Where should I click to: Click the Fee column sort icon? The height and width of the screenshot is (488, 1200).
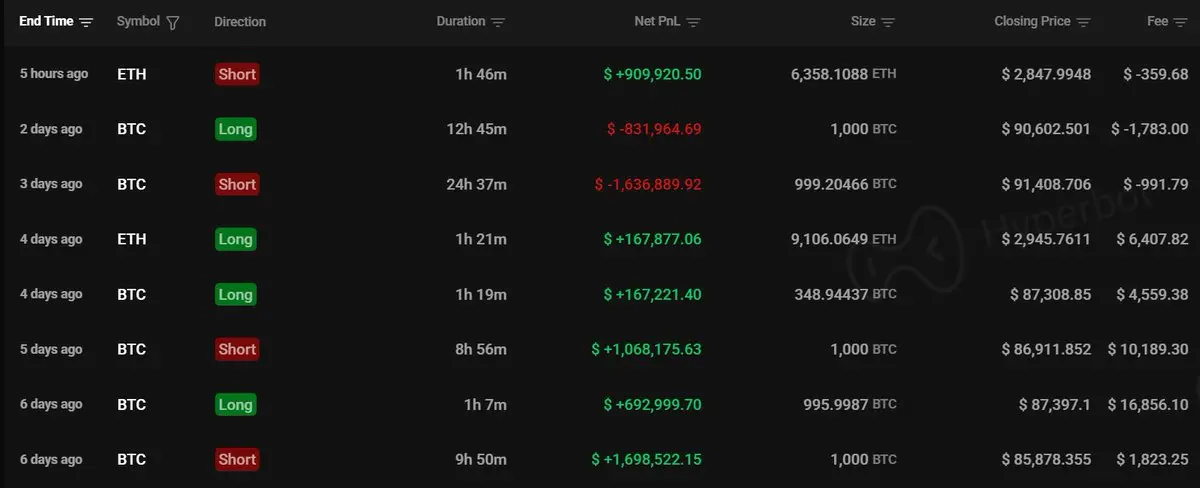pyautogui.click(x=1181, y=22)
